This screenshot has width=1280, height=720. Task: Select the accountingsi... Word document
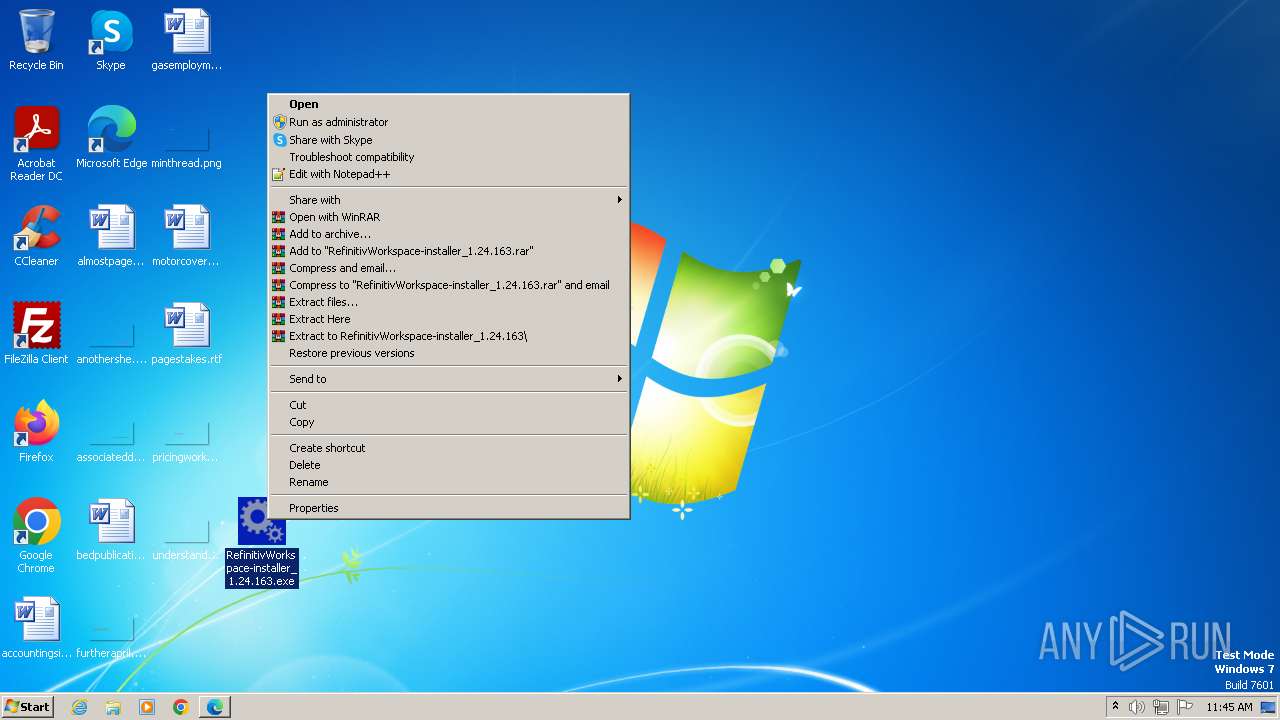[x=36, y=627]
